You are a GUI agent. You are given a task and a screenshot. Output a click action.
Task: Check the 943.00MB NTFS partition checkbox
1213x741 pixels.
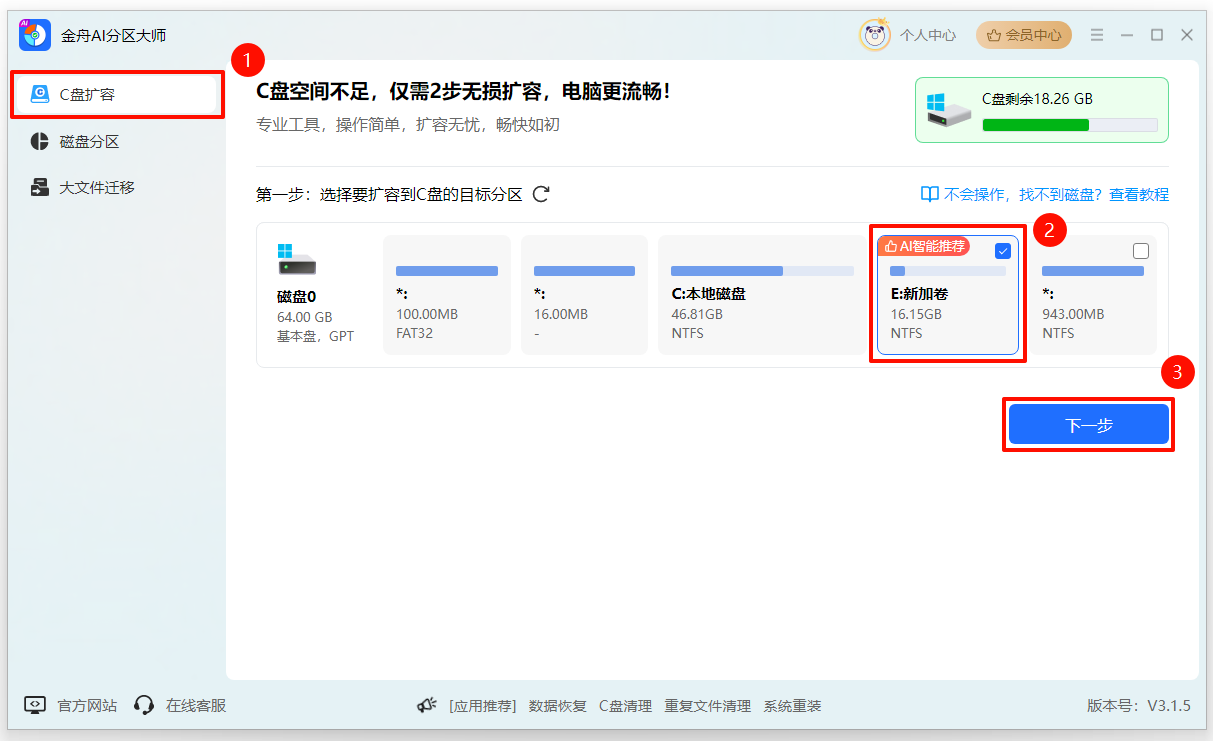[1141, 251]
